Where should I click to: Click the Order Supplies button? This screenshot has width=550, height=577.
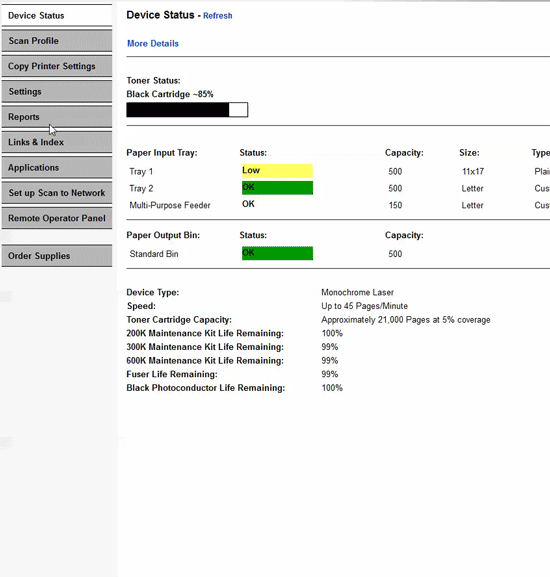tap(57, 256)
